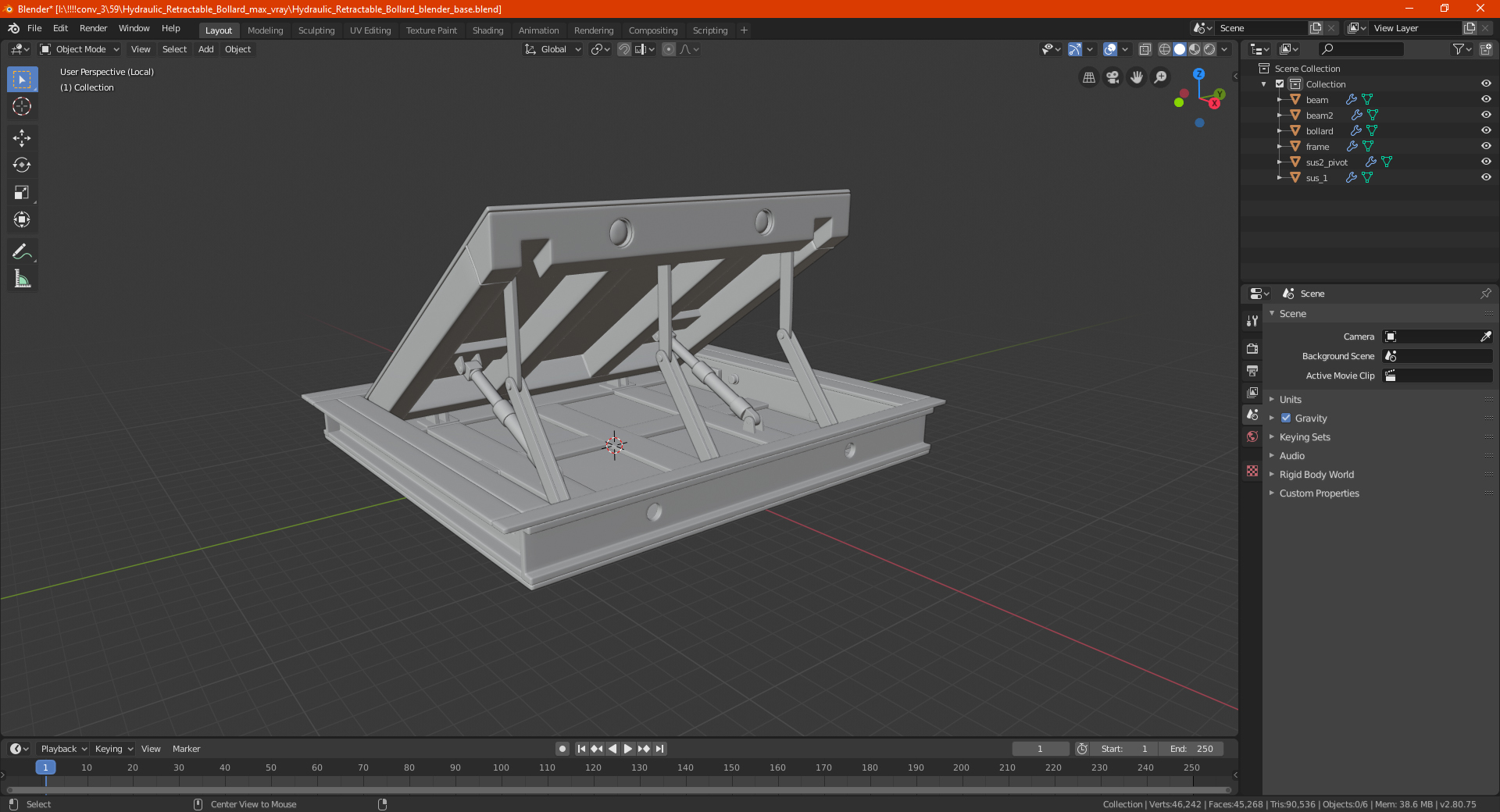
Task: Uncheck the Collection exclude checkbox
Action: [x=1280, y=84]
